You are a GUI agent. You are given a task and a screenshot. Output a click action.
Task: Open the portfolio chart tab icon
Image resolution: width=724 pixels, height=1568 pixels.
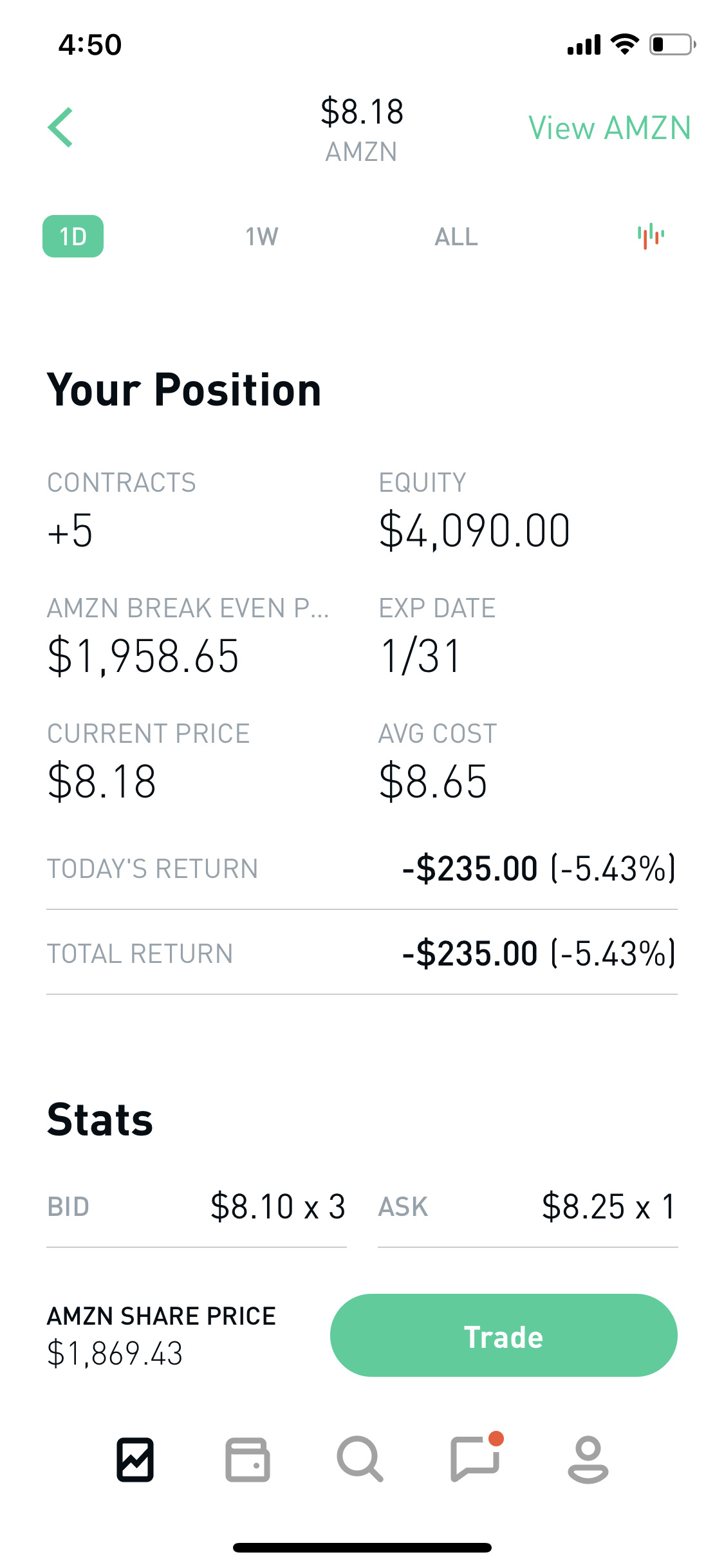click(135, 1459)
